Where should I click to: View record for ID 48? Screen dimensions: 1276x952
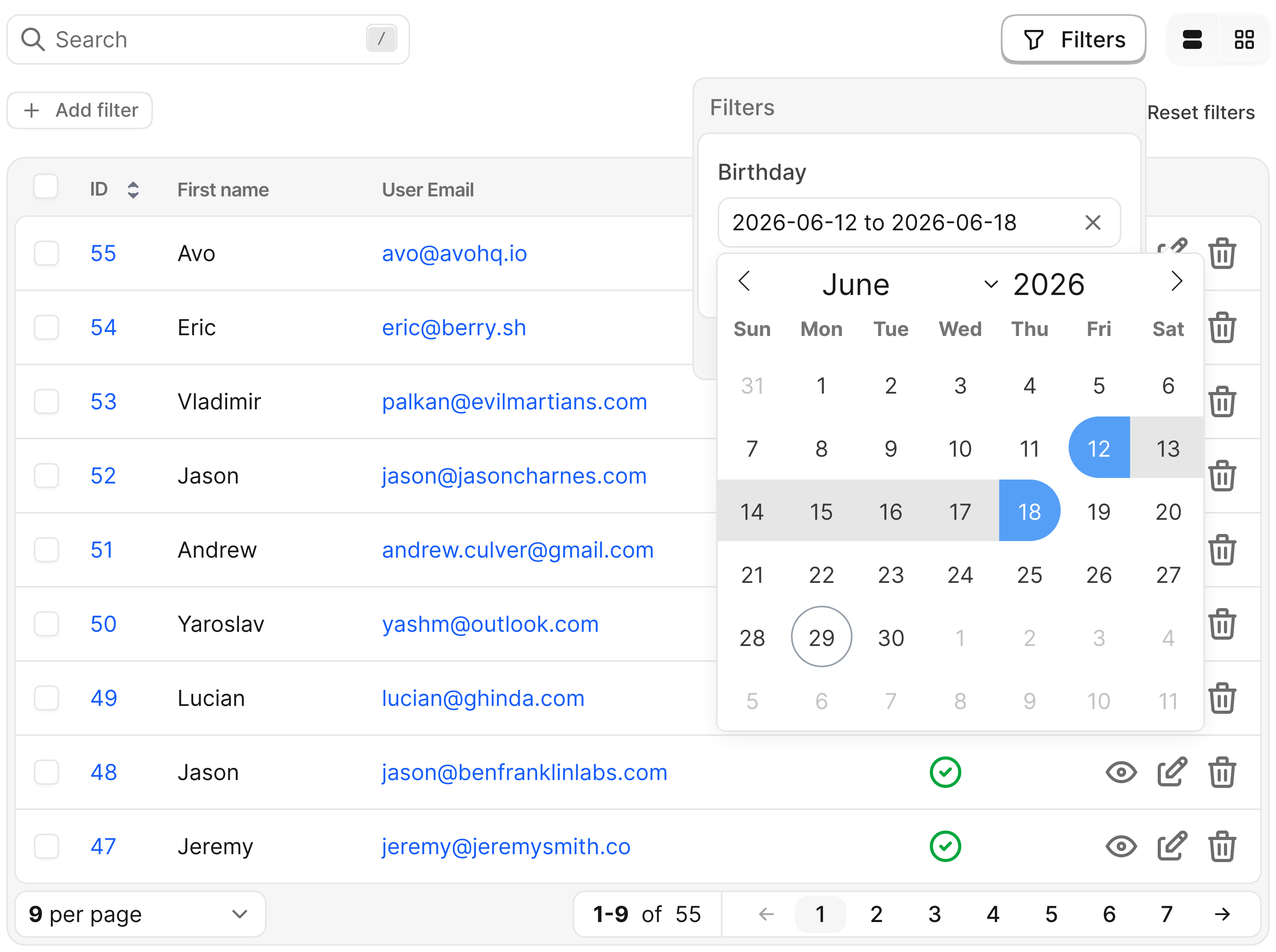click(x=1121, y=772)
